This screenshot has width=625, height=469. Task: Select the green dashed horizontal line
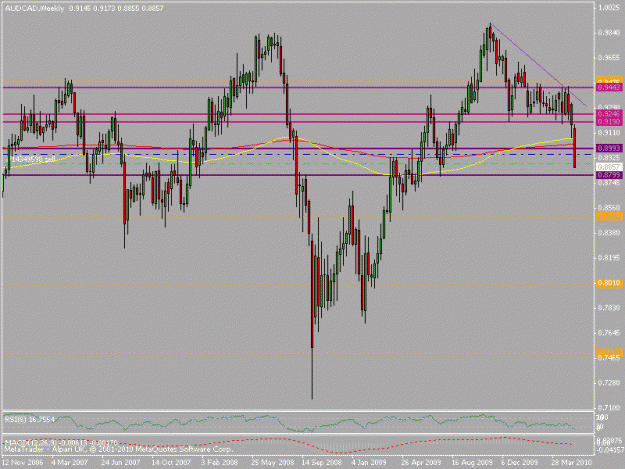[299, 163]
